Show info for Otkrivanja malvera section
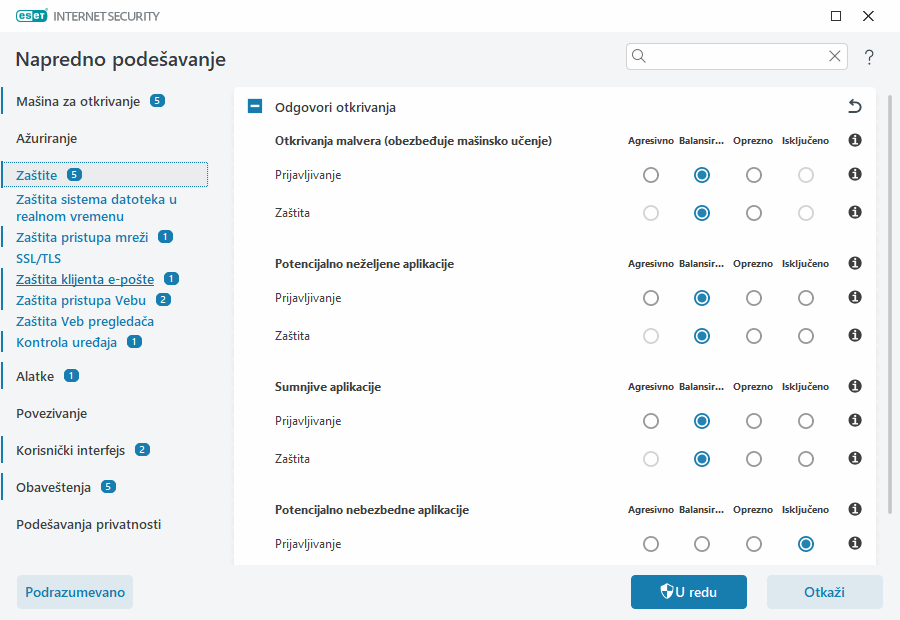The image size is (900, 620). (854, 141)
